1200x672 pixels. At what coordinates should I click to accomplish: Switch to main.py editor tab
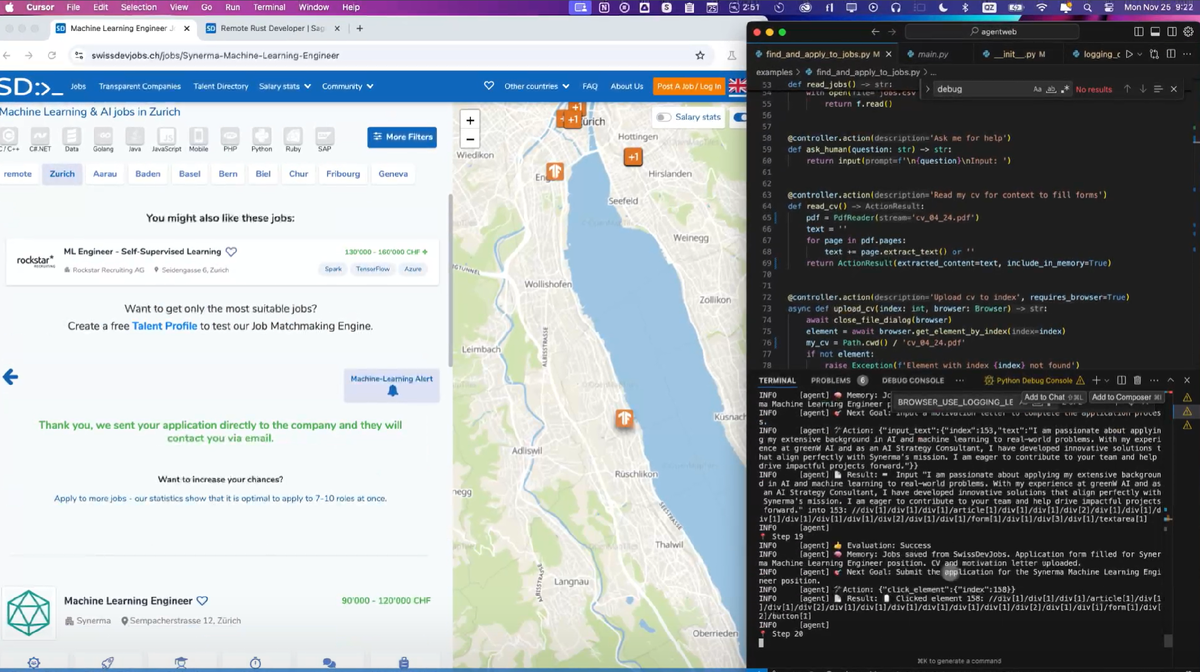932,54
